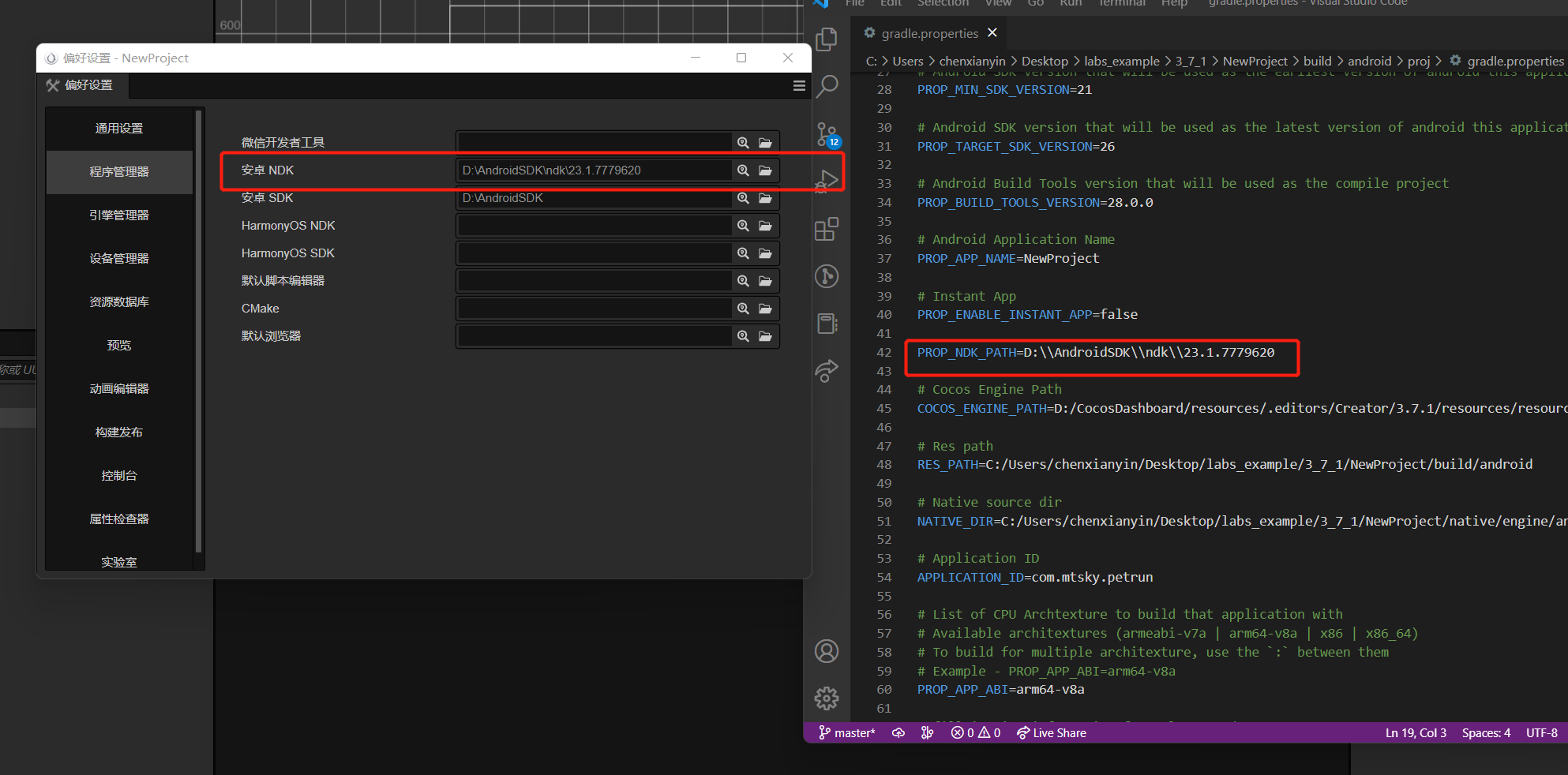This screenshot has height=775, width=1568.
Task: Select 程序管理器 in preferences sidebar
Action: coord(119,172)
